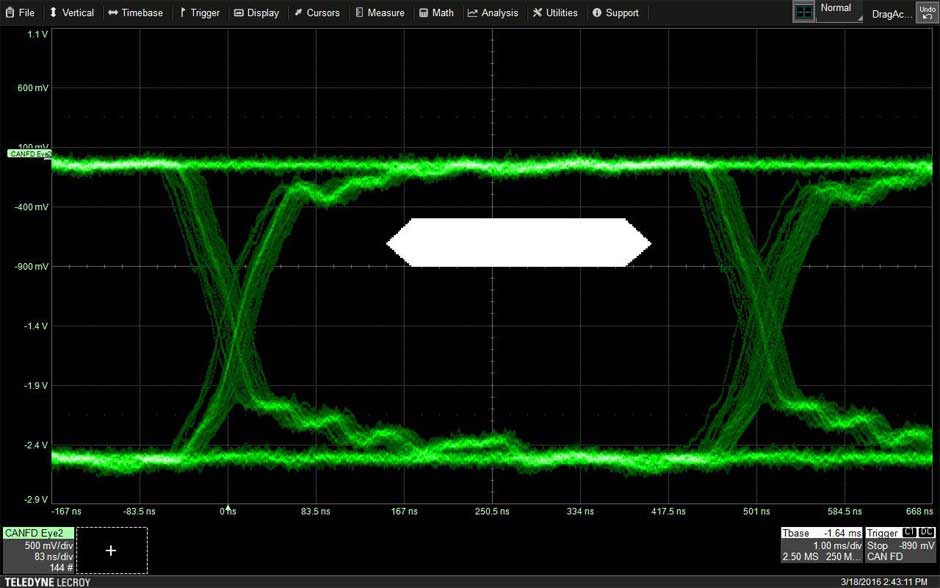Click the Support info icon

598,12
